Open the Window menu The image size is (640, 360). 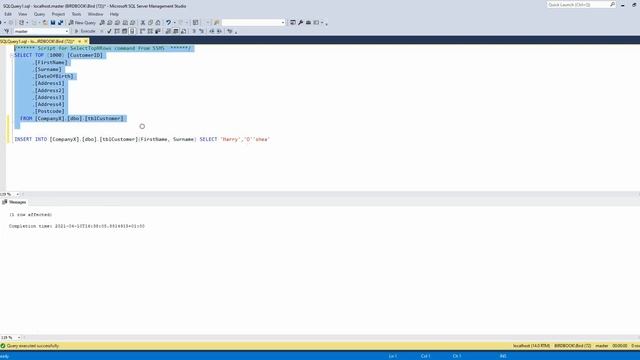(x=95, y=14)
